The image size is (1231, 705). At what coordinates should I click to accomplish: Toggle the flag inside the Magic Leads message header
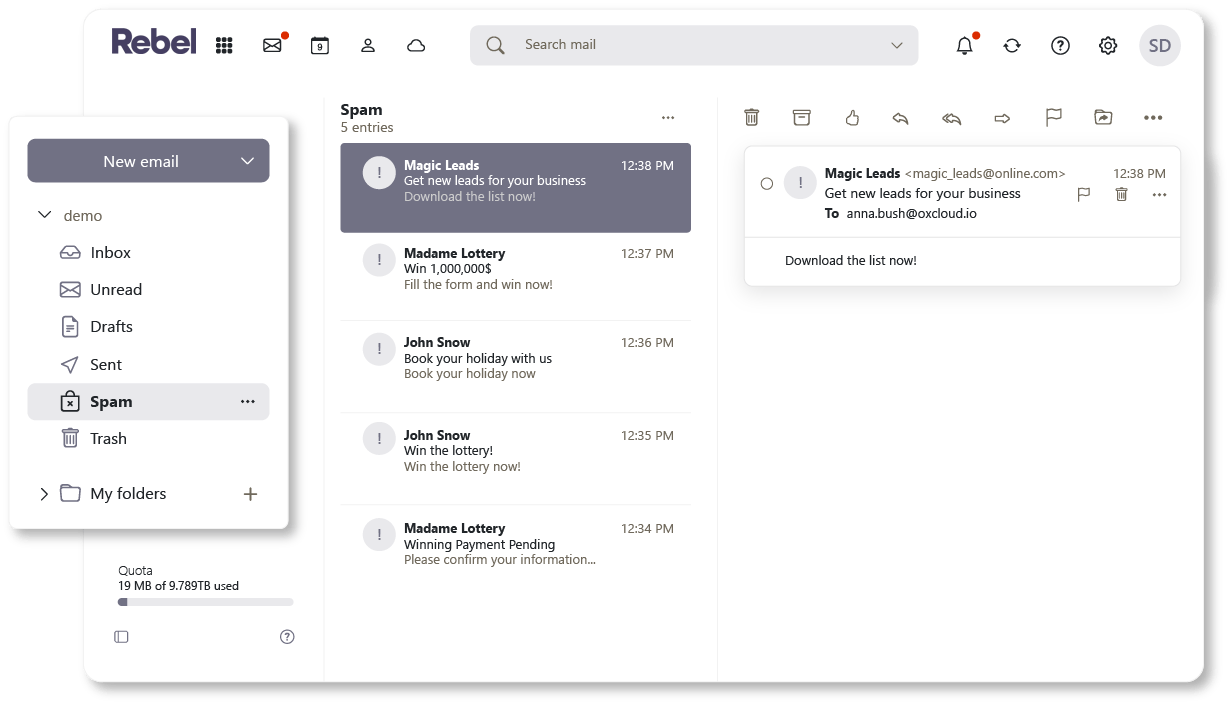[1083, 194]
